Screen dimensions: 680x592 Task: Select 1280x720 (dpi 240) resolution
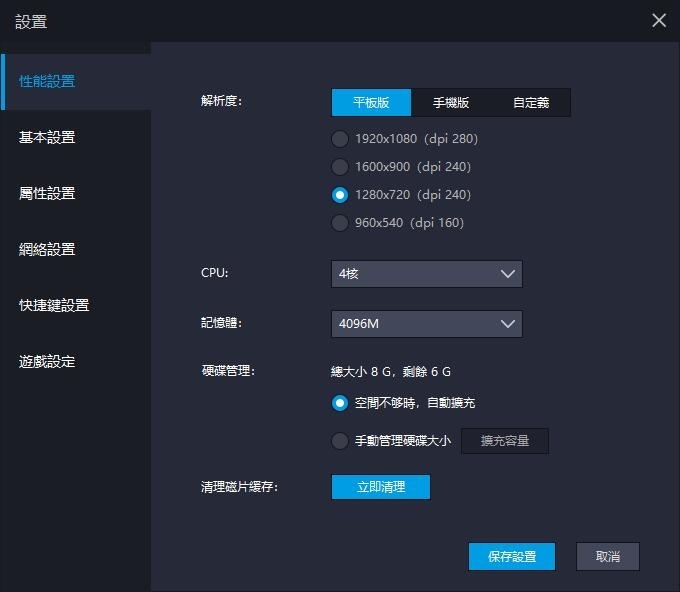pyautogui.click(x=401, y=195)
